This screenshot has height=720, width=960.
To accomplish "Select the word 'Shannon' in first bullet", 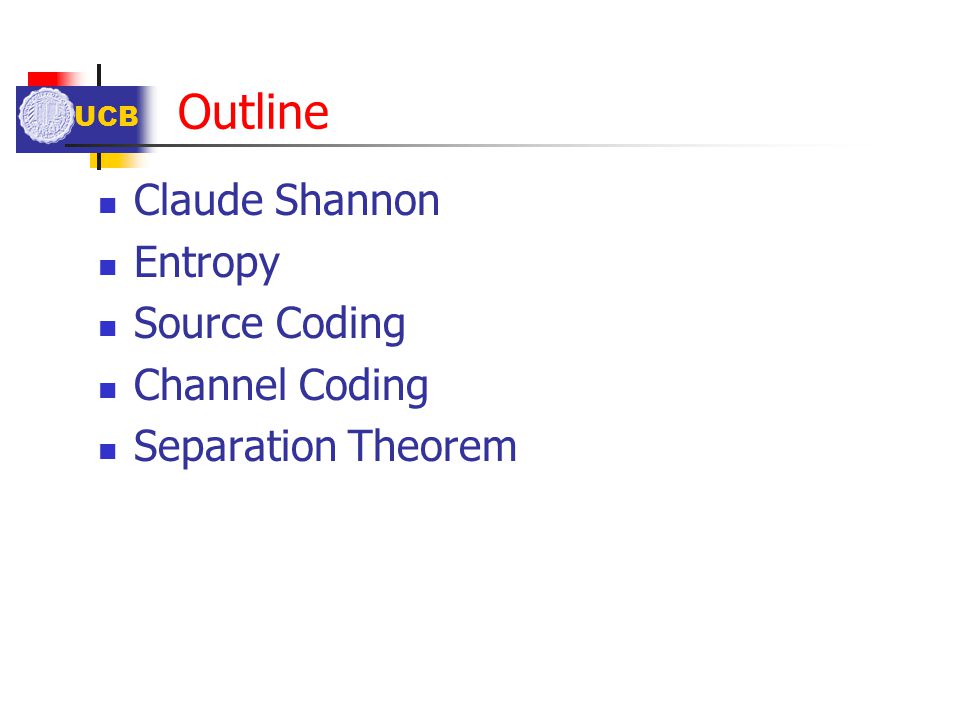I will (x=357, y=200).
